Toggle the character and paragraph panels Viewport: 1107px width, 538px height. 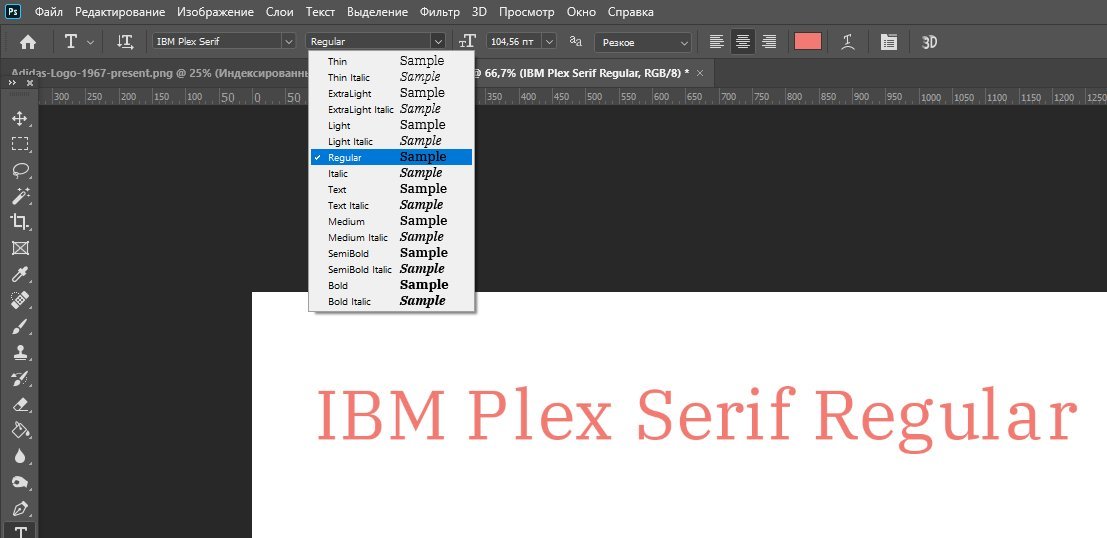click(x=888, y=42)
